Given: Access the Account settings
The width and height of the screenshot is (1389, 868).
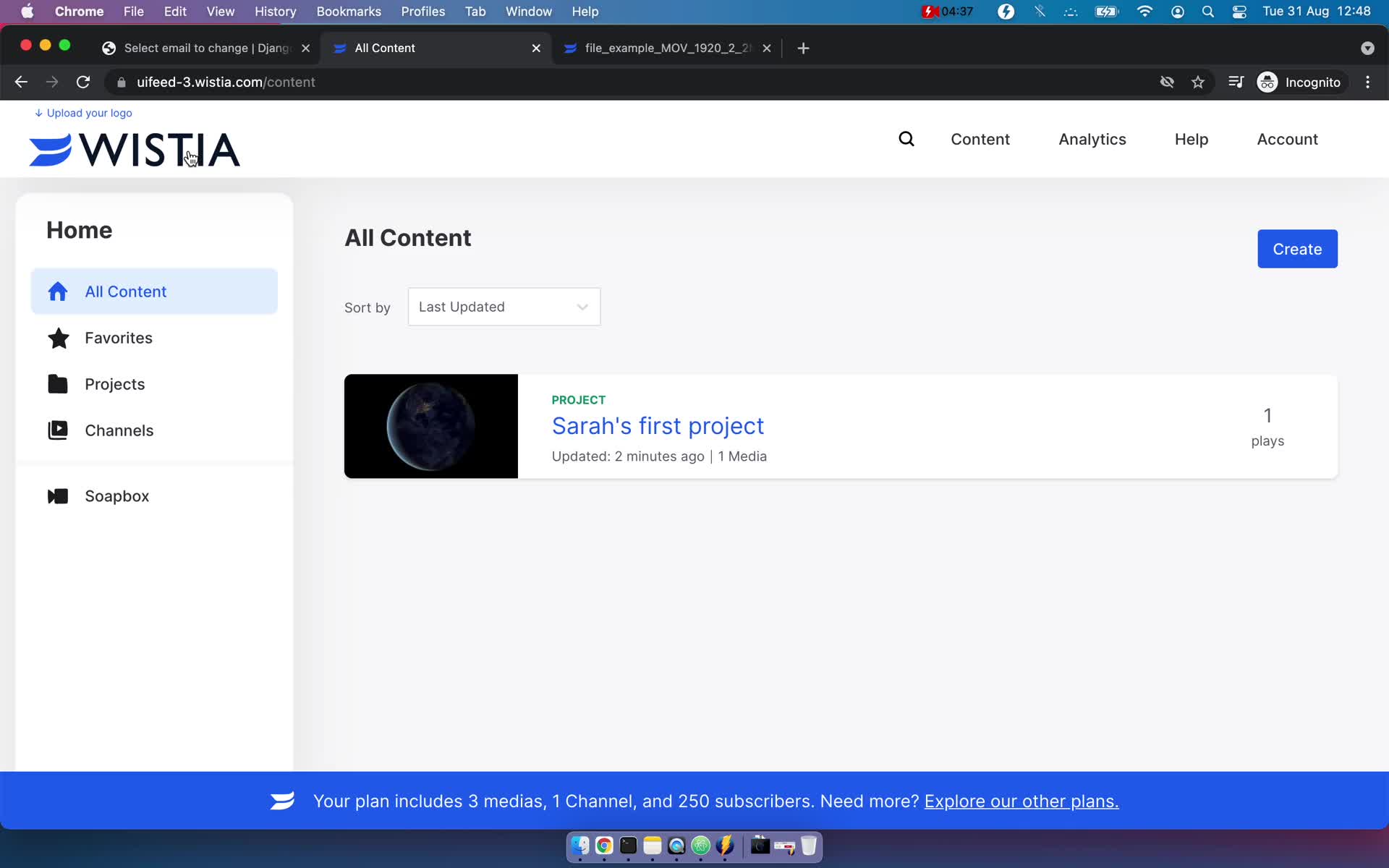Looking at the screenshot, I should coord(1288,139).
